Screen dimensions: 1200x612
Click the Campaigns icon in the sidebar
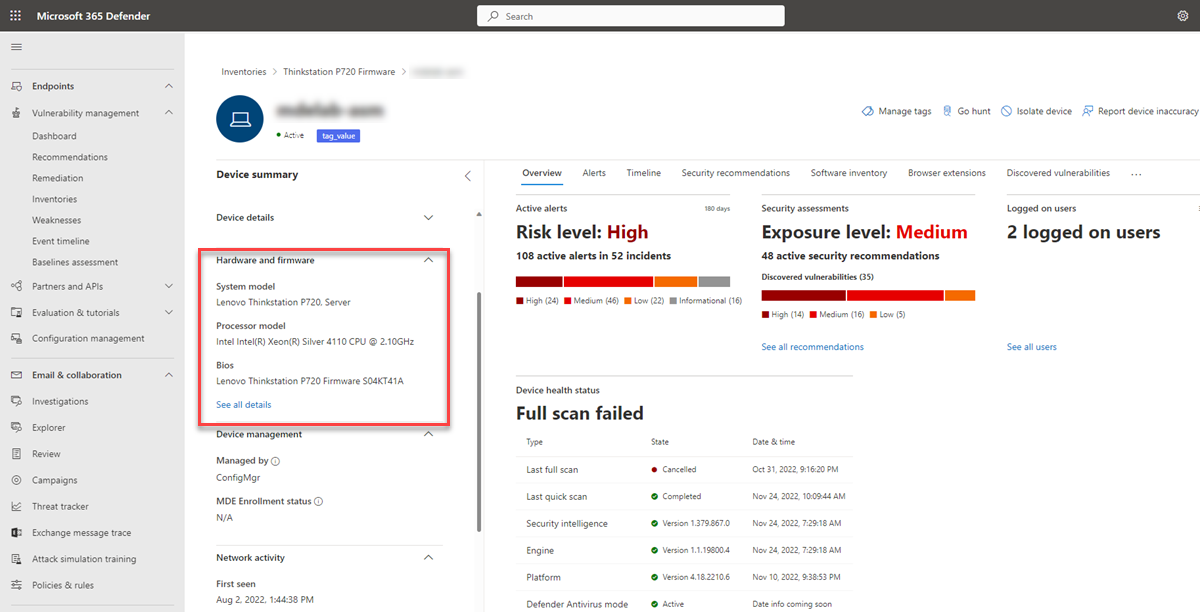pos(16,480)
